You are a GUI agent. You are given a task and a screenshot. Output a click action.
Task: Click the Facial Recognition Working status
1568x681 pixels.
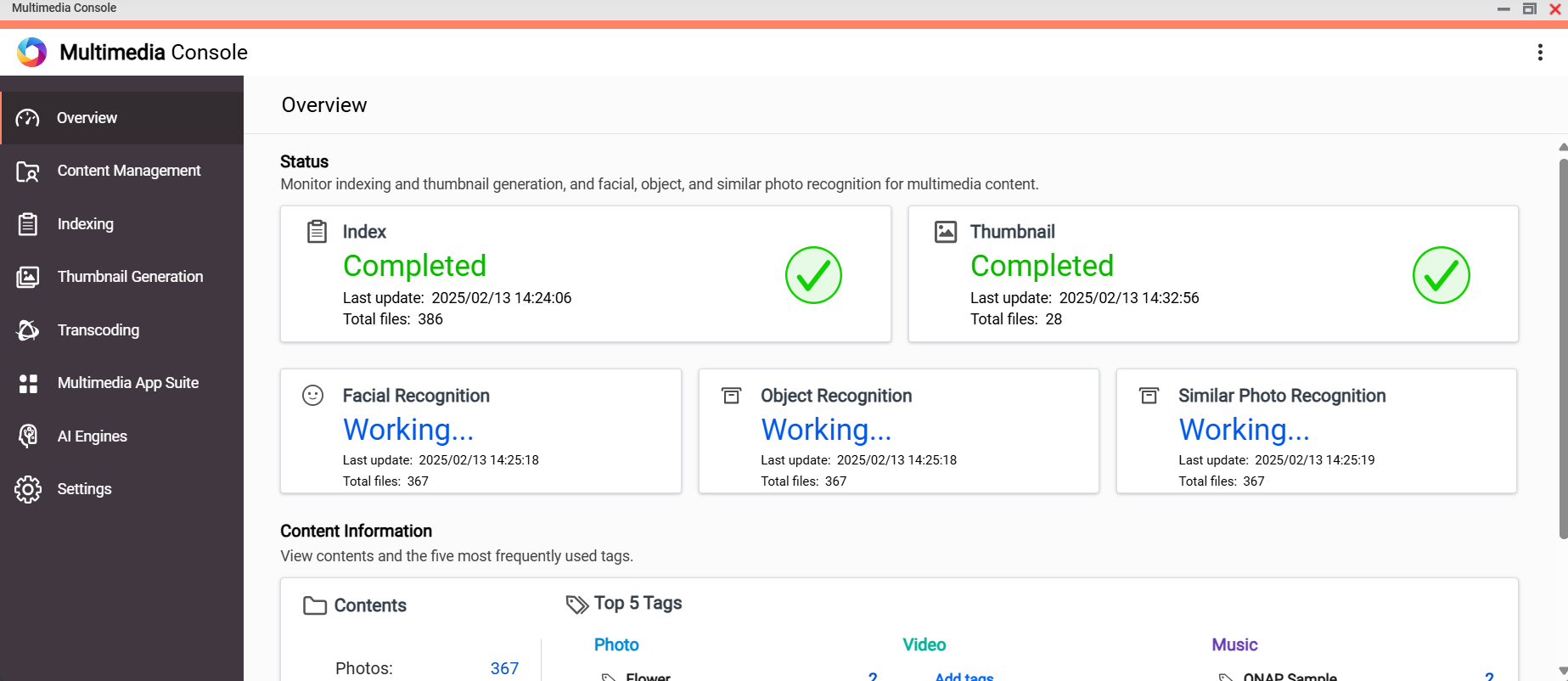[x=408, y=430]
